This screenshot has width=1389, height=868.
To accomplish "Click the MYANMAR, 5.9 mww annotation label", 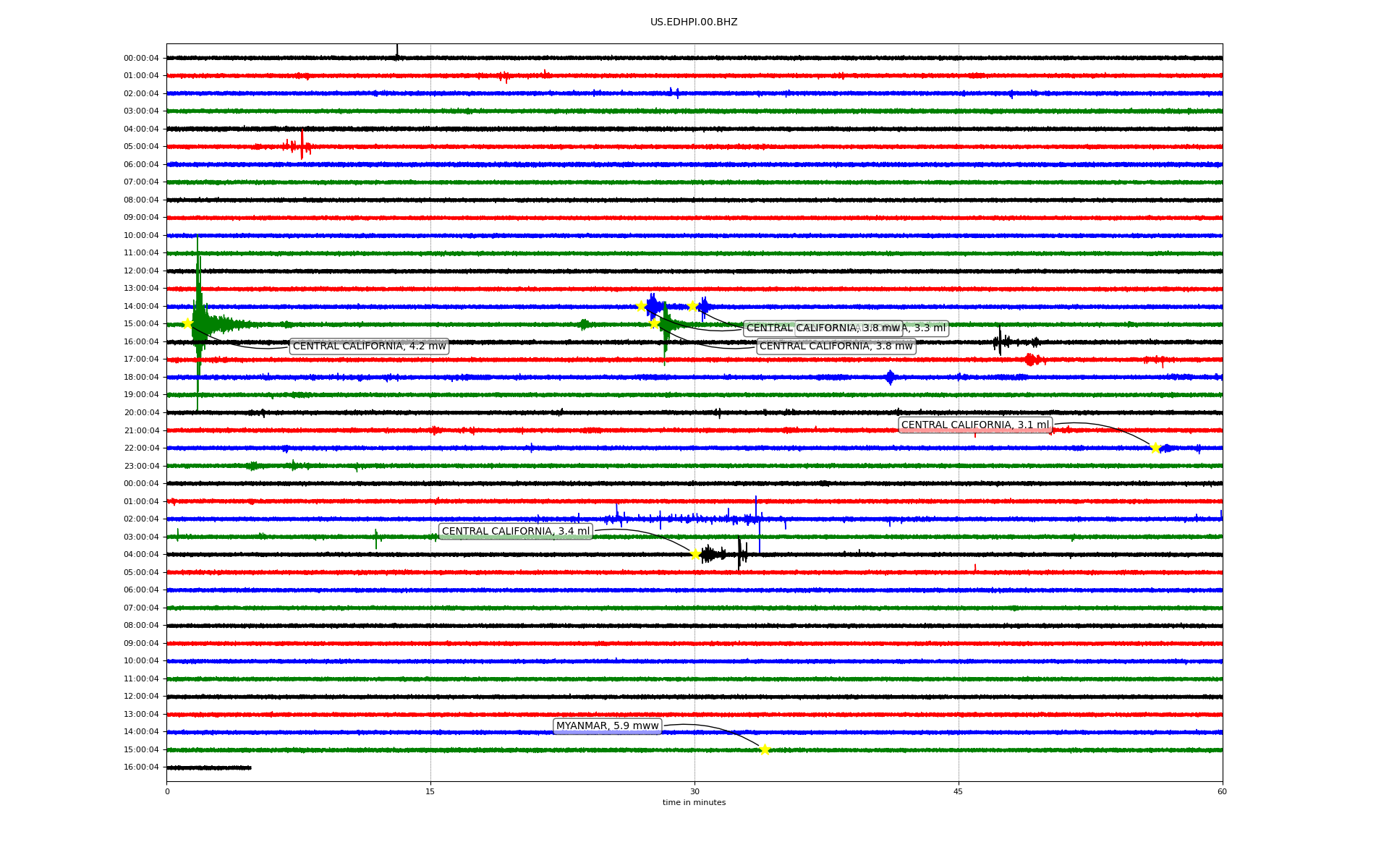I will click(607, 726).
